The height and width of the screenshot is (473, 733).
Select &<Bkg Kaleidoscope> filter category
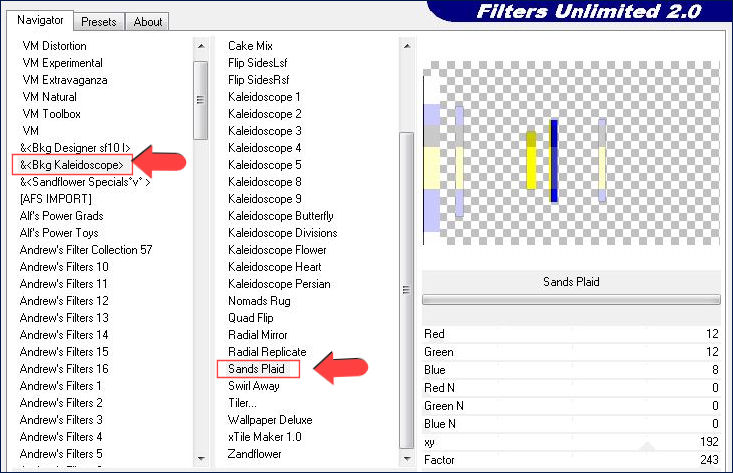click(x=71, y=164)
